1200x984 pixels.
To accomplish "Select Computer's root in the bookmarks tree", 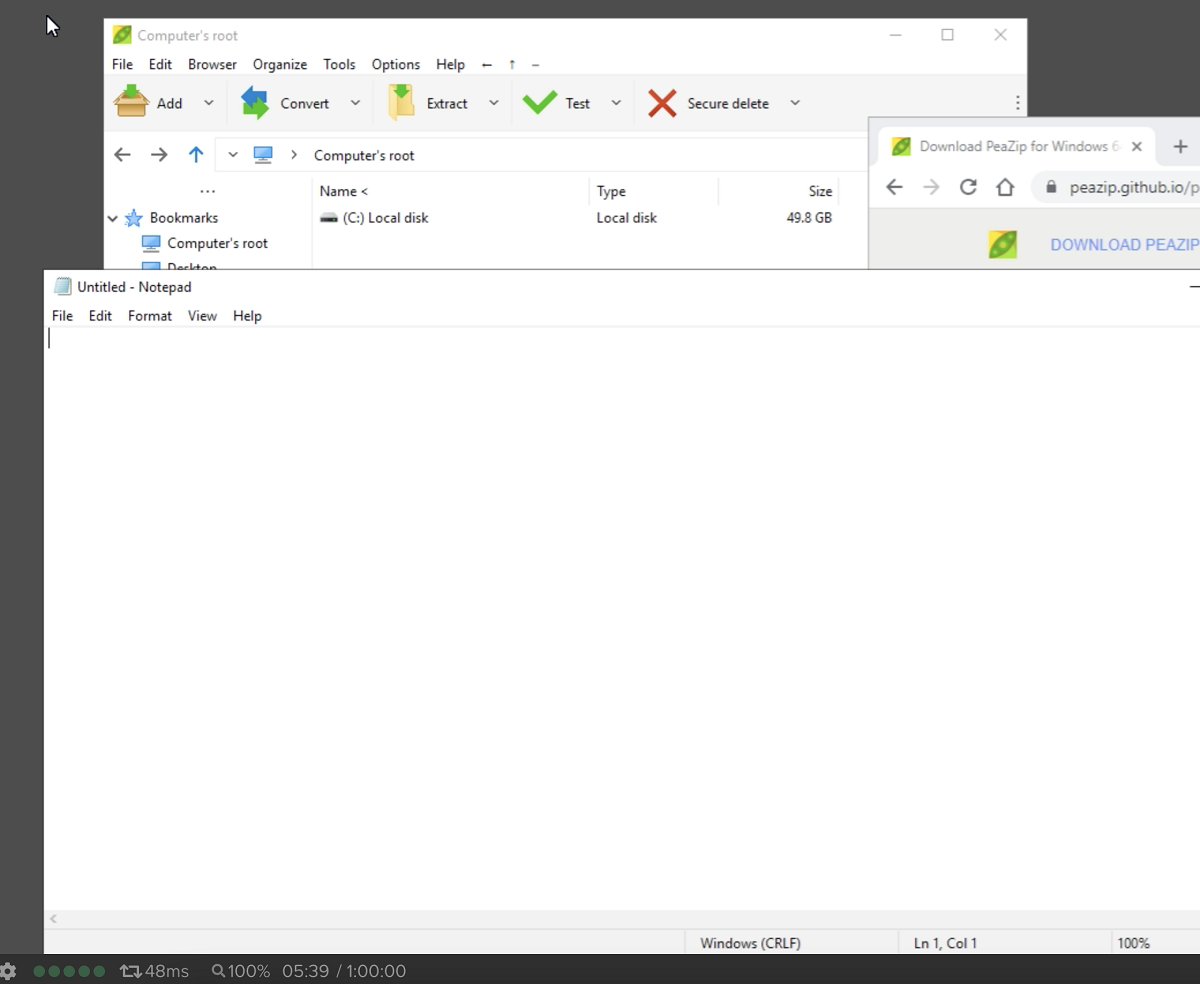I will tap(217, 243).
